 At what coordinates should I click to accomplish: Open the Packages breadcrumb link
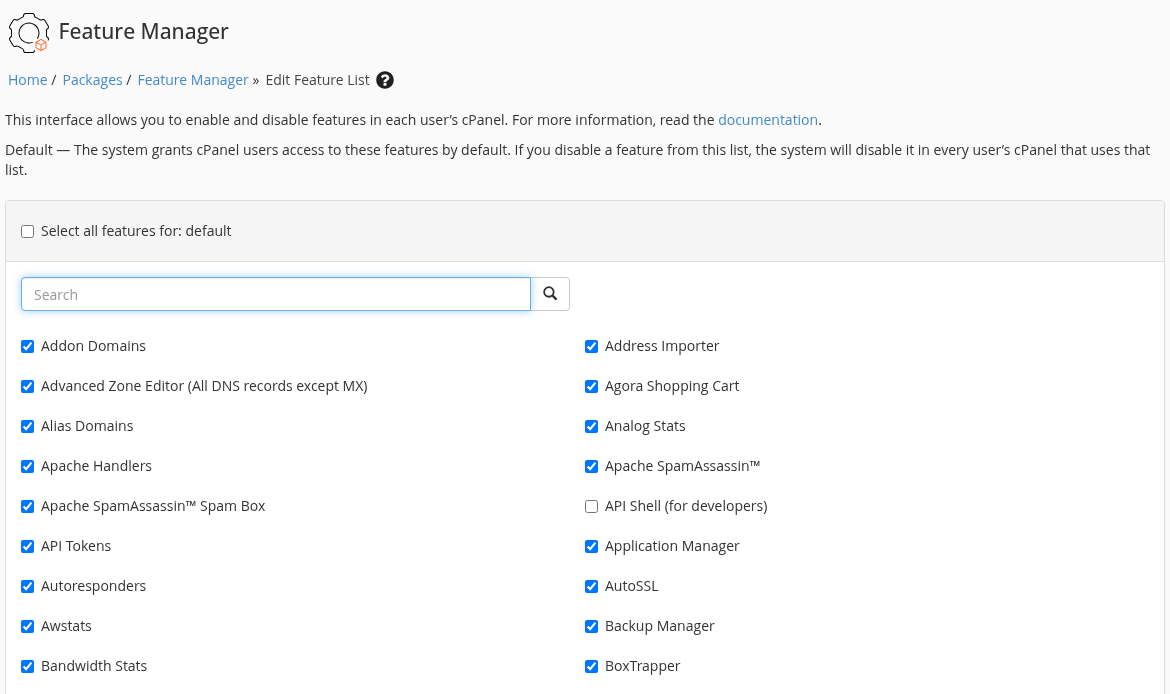(93, 80)
